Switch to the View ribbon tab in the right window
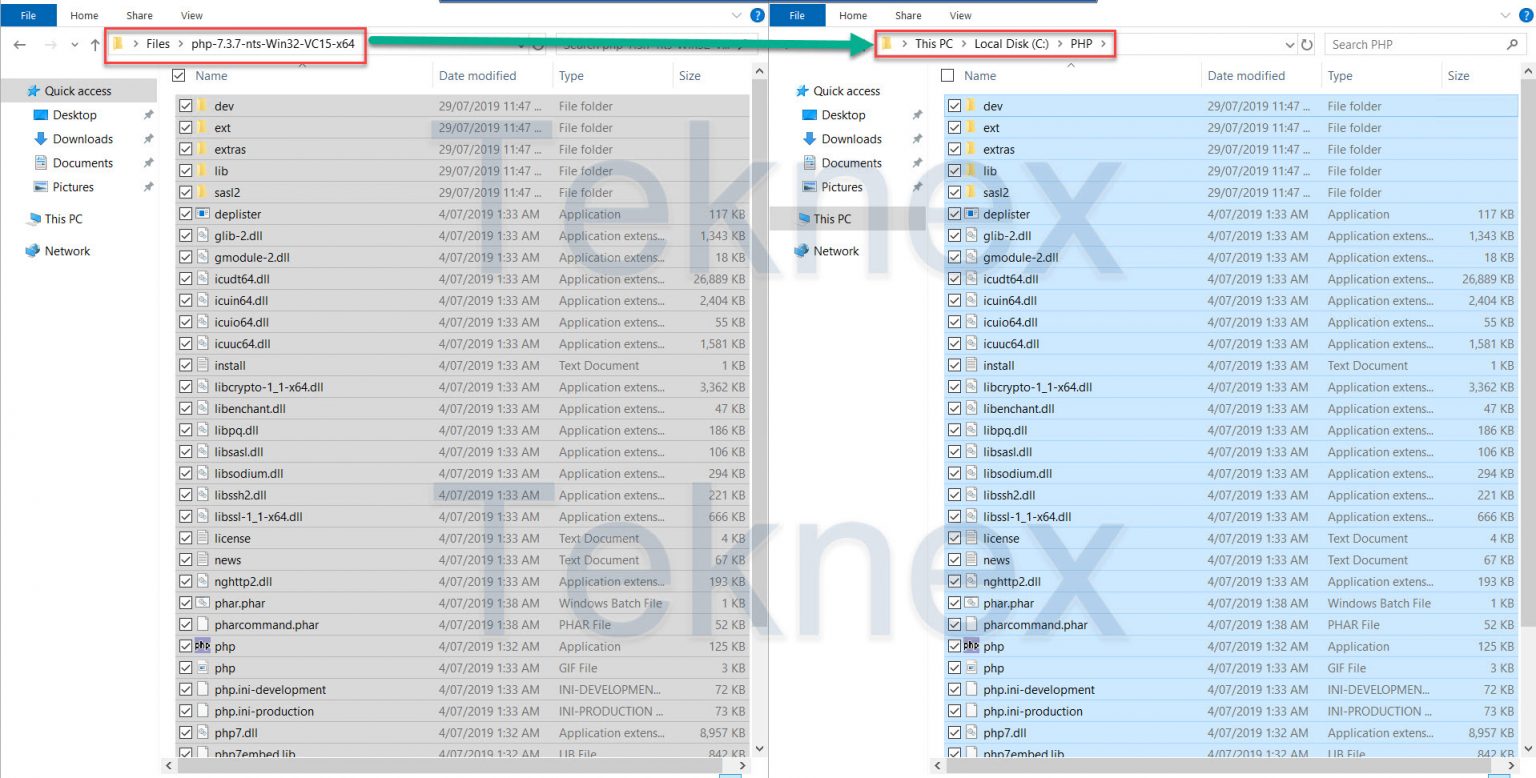1536x778 pixels. coord(960,15)
